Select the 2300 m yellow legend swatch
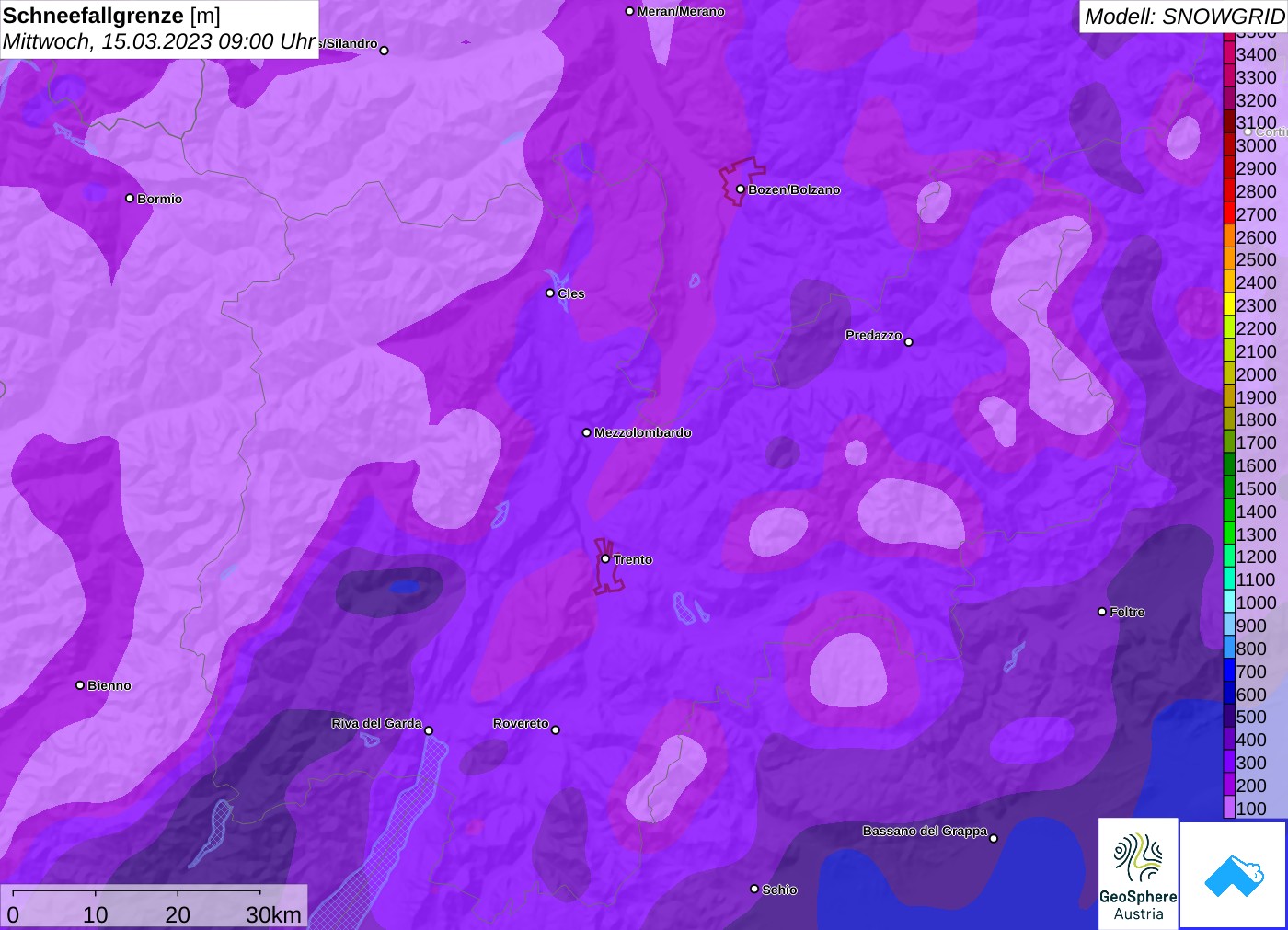The width and height of the screenshot is (1288, 930). coord(1229,304)
